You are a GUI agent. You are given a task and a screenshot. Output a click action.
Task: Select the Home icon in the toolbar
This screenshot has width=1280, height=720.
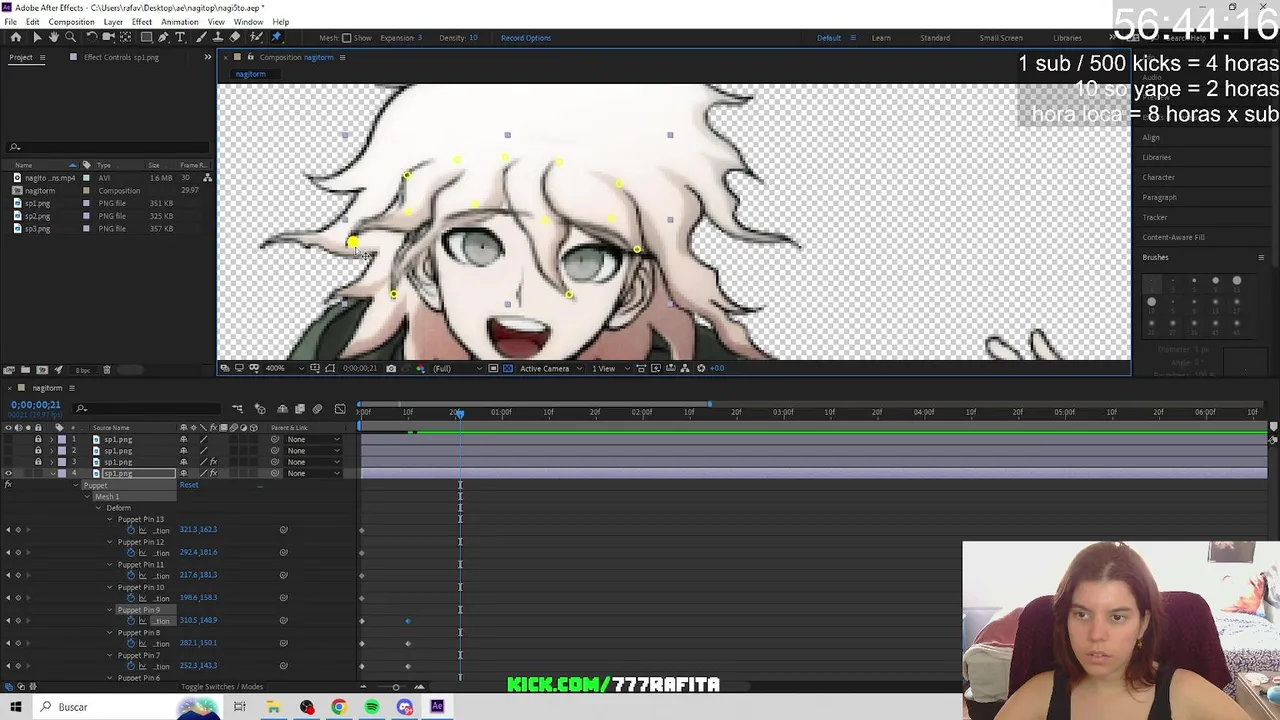15,37
